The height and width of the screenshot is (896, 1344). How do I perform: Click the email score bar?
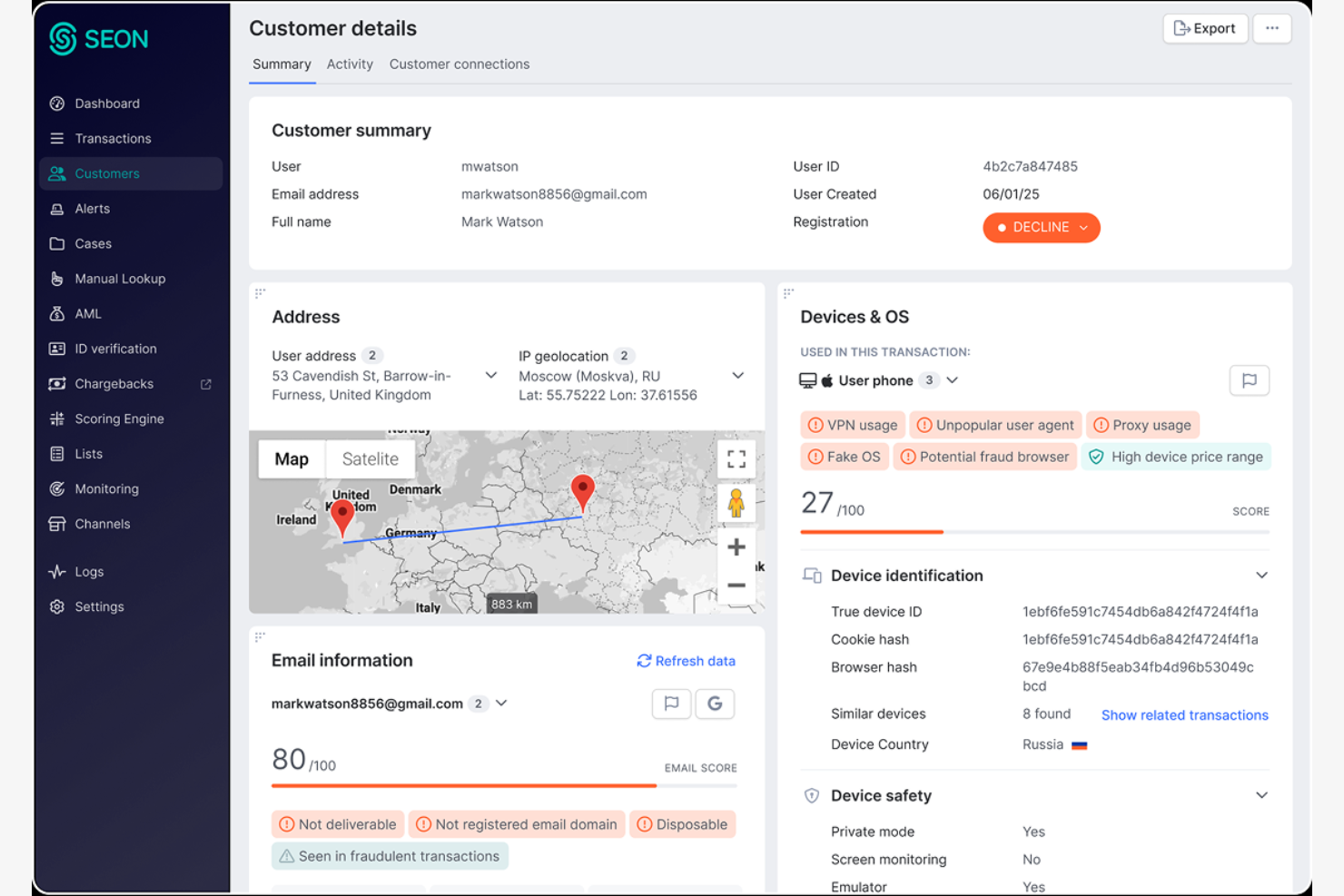[504, 785]
